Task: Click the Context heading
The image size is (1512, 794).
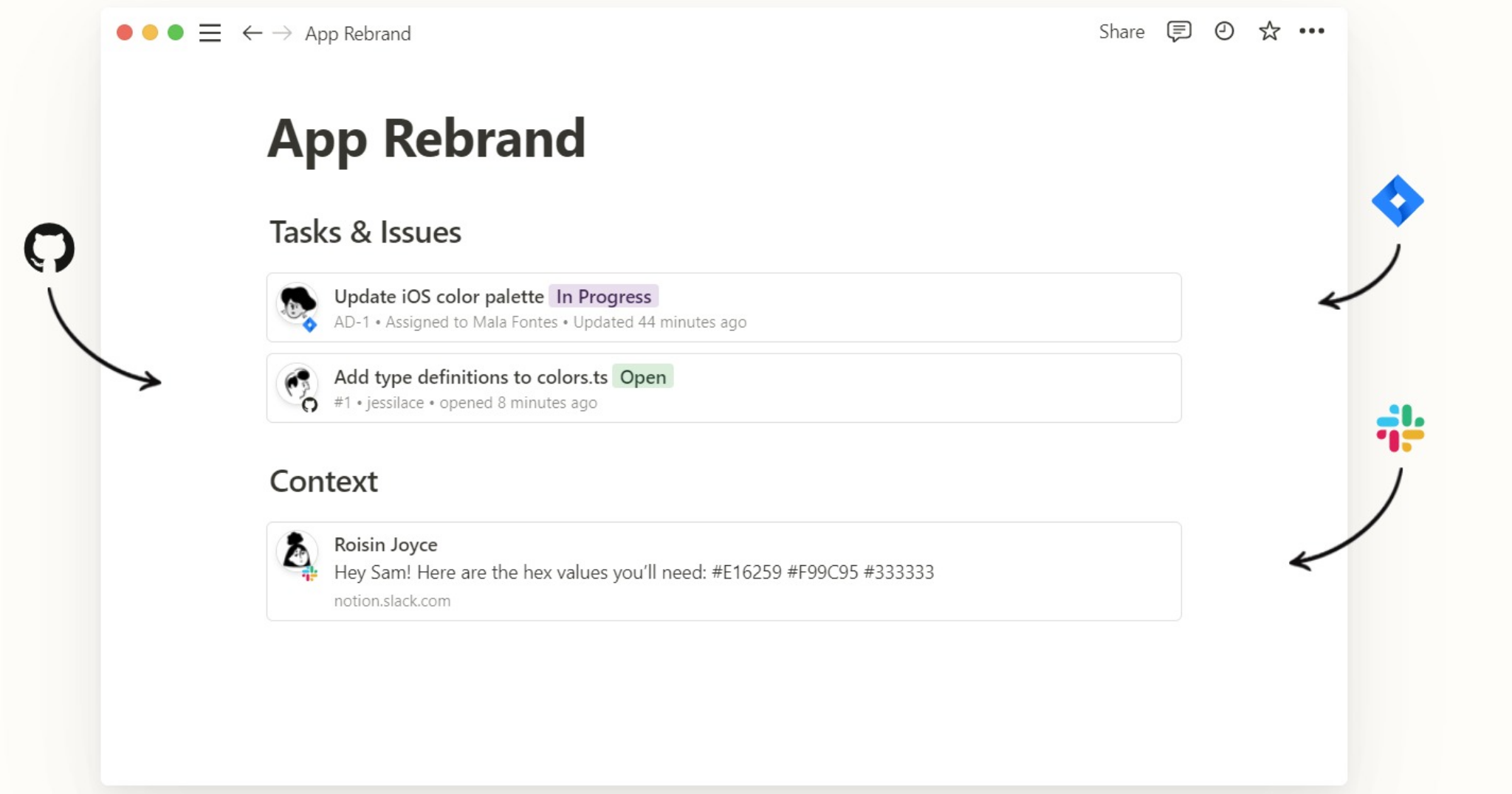Action: (x=323, y=482)
